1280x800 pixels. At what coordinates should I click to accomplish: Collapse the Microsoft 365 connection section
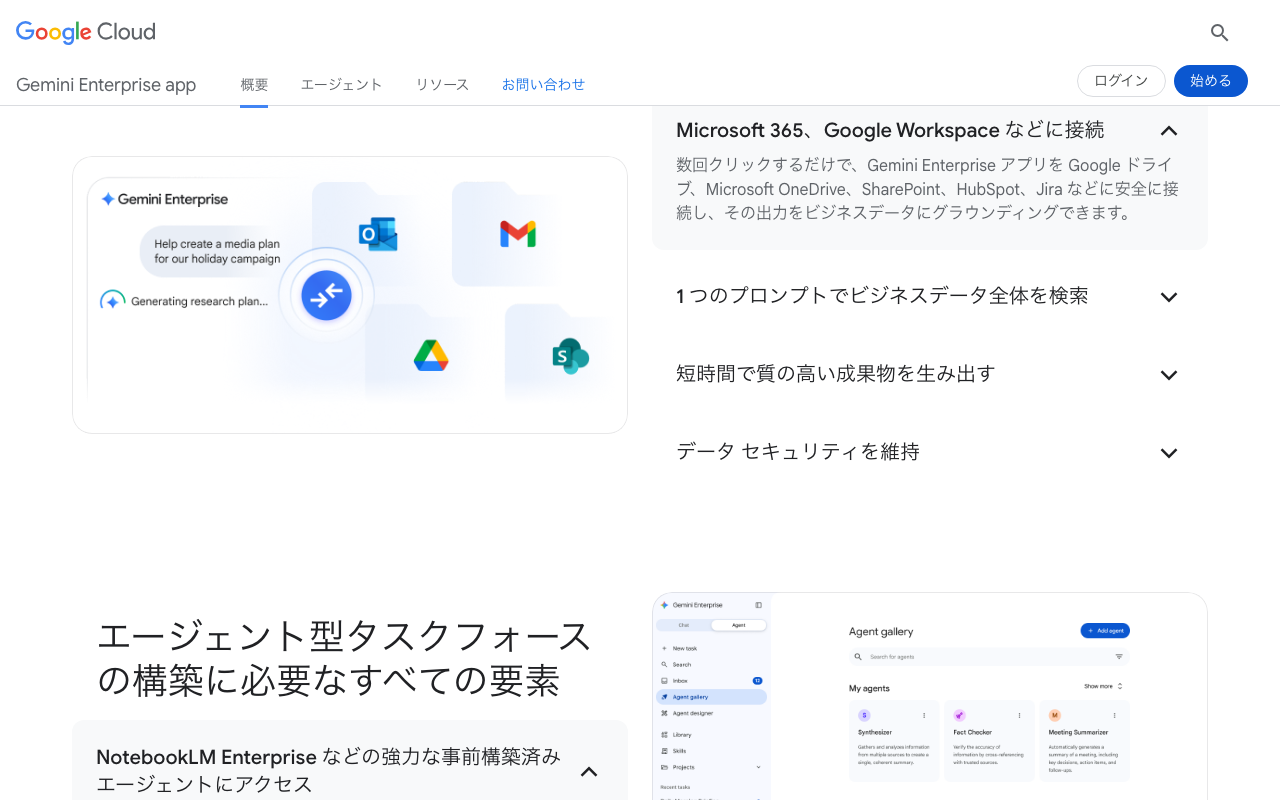(1169, 131)
